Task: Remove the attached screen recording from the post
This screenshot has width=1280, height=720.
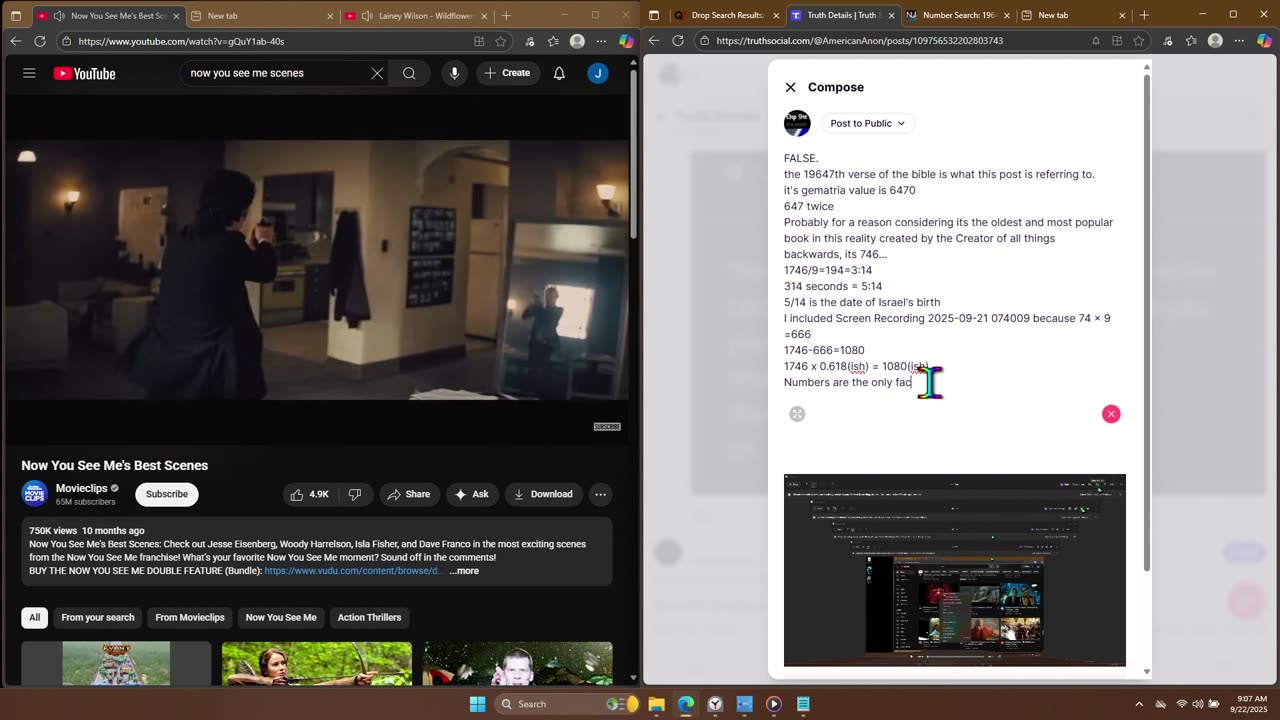Action: coord(1111,414)
